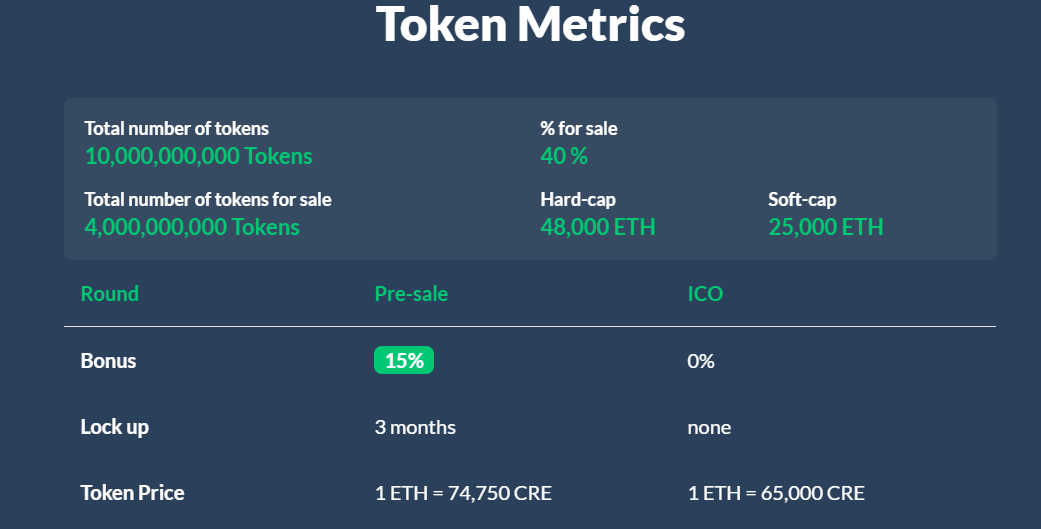
Task: Select the 1 ETH = 74,750 CRE price
Action: point(463,492)
